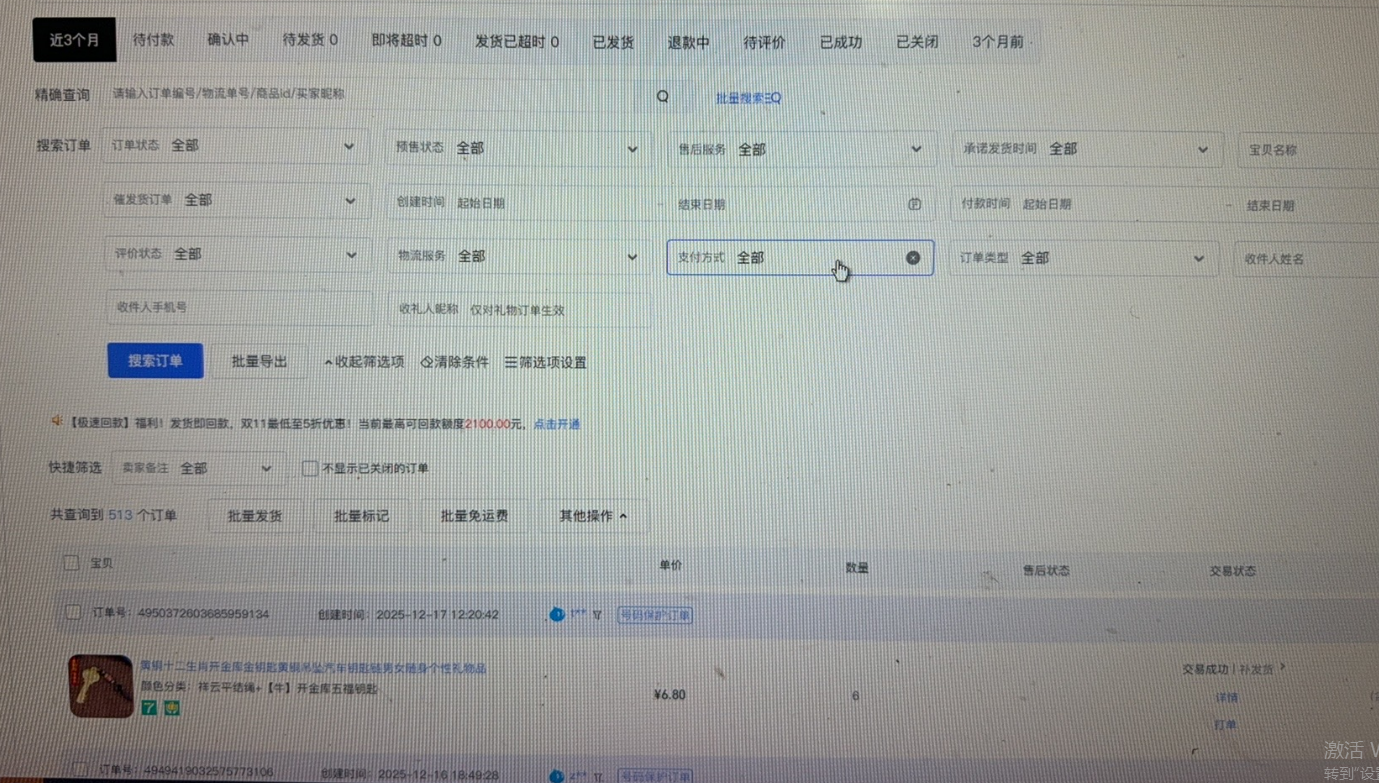The image size is (1379, 783).
Task: Open the 催发货订单 dropdown
Action: 237,200
